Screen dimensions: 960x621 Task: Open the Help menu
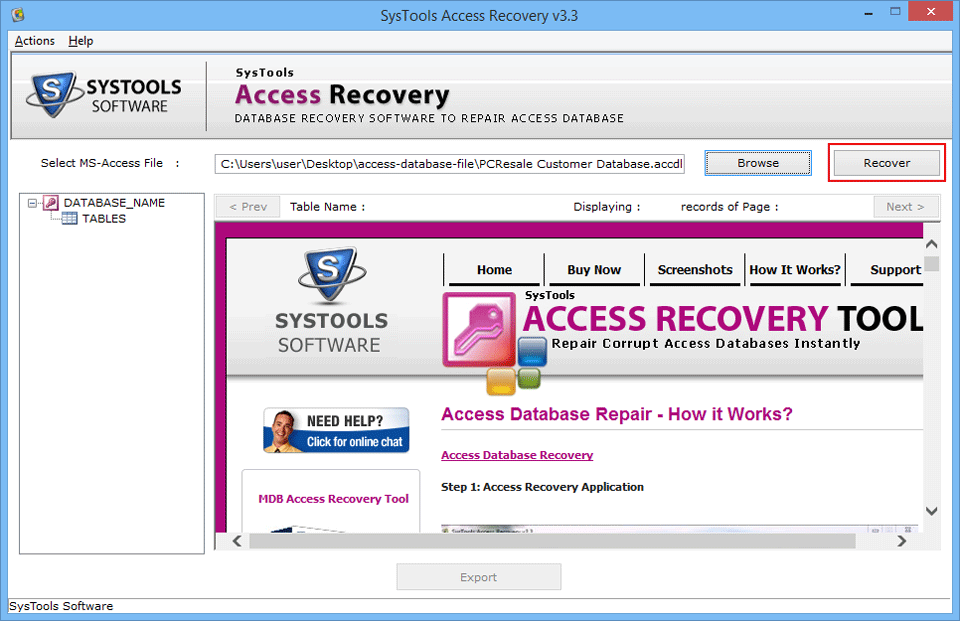coord(81,41)
